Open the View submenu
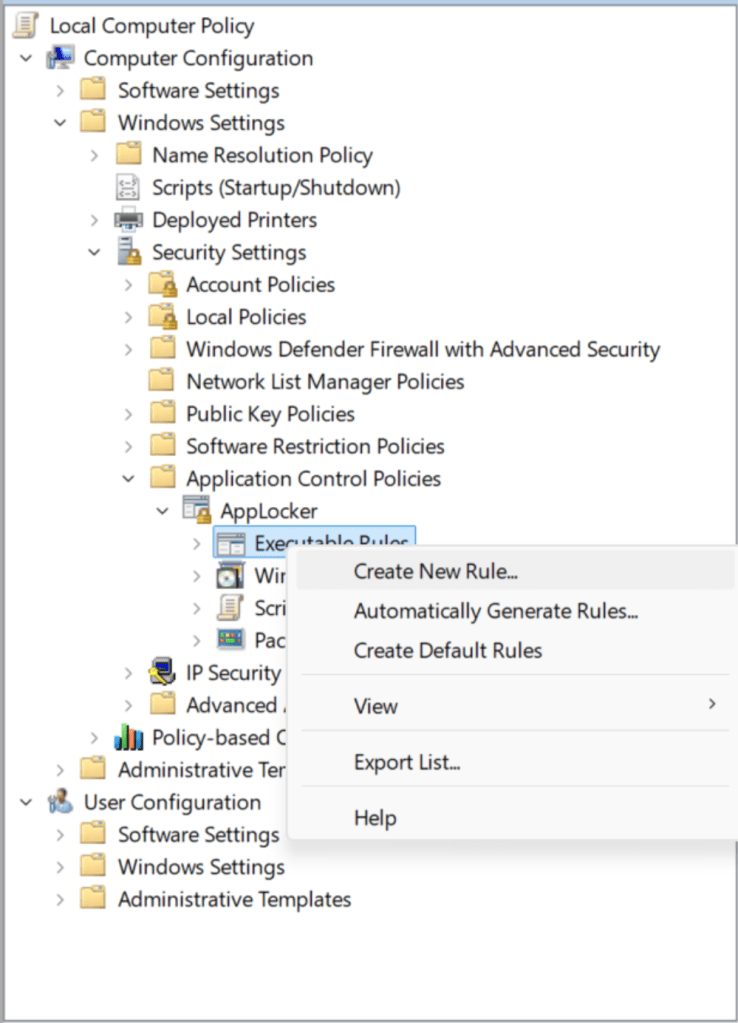Viewport: 738px width, 1023px height. 376,706
